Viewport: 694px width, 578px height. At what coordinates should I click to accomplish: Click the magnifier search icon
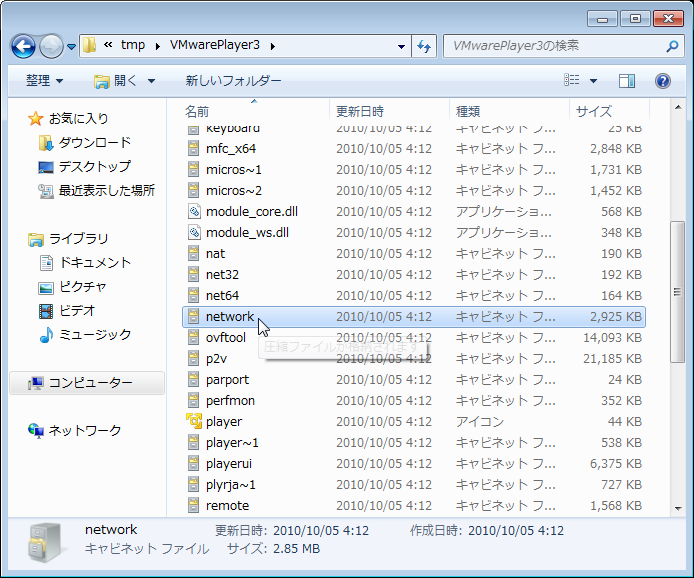[672, 46]
